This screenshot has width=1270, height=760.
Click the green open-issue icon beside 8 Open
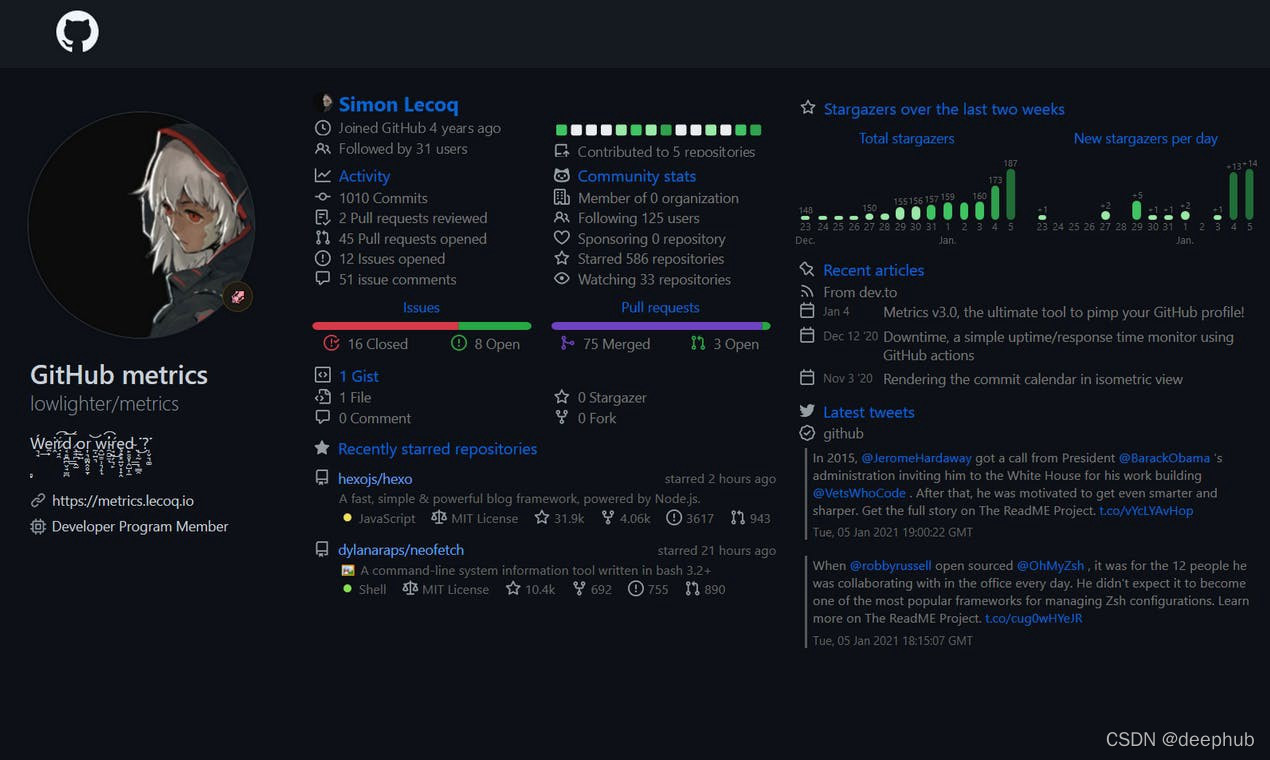point(459,343)
